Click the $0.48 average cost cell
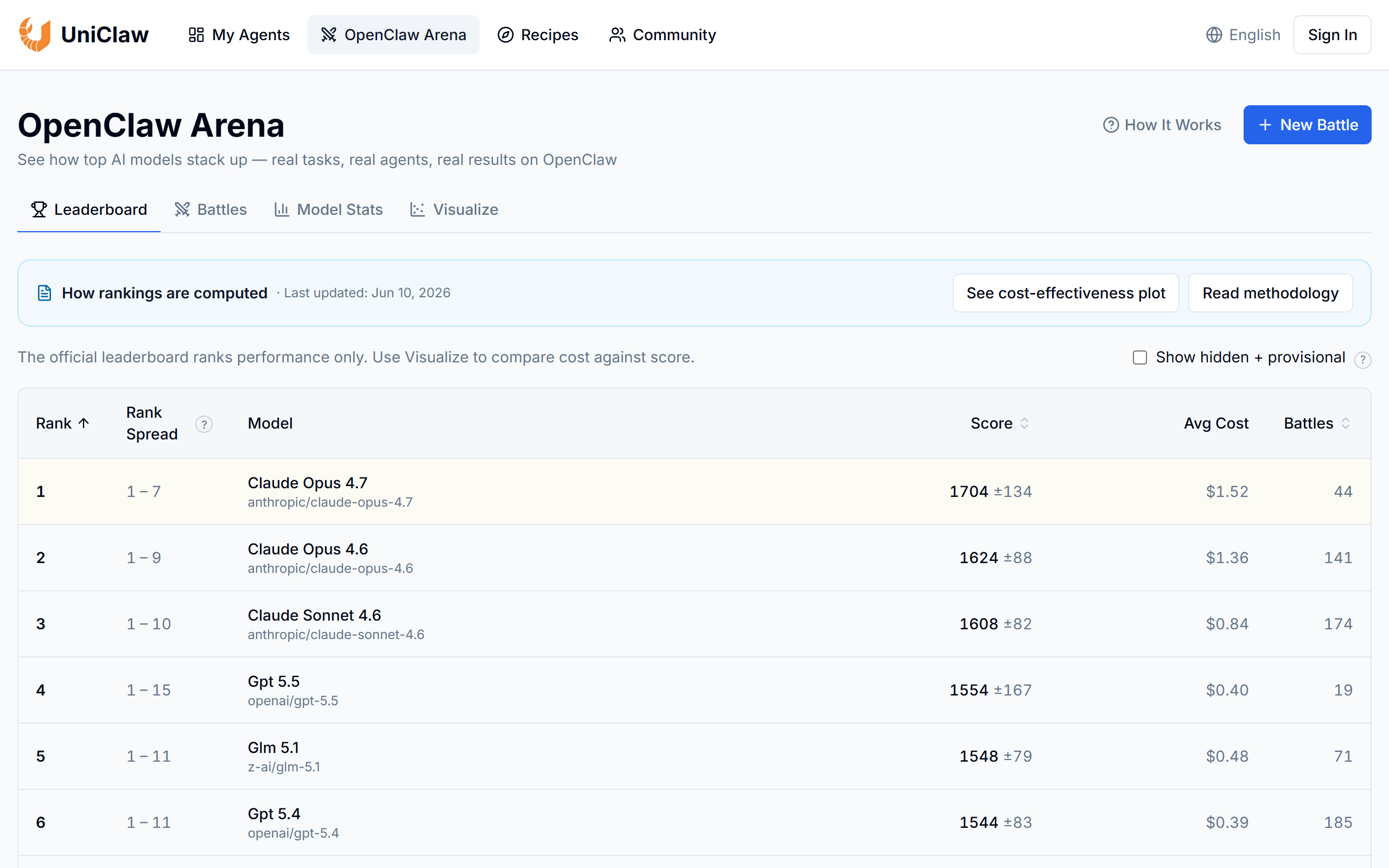The height and width of the screenshot is (868, 1389). 1227,756
